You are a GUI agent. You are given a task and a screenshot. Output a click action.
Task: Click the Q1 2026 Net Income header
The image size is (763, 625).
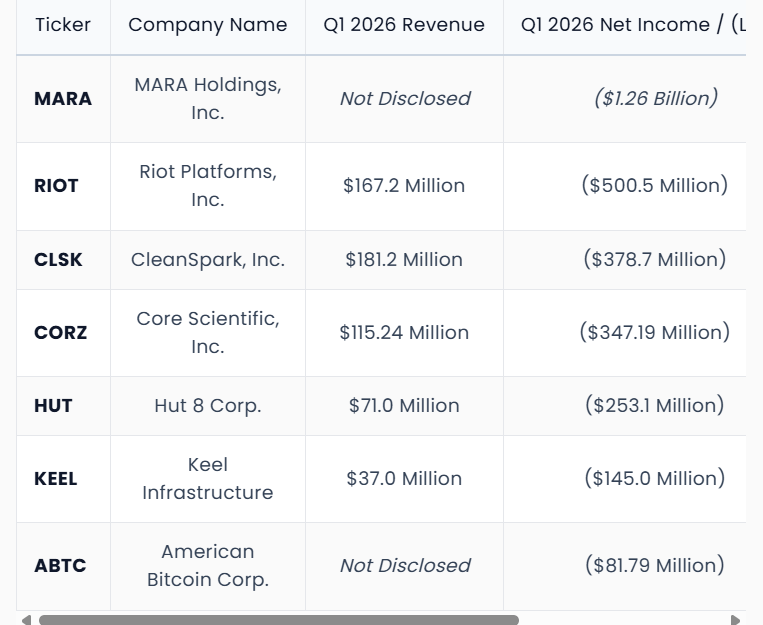coord(625,25)
